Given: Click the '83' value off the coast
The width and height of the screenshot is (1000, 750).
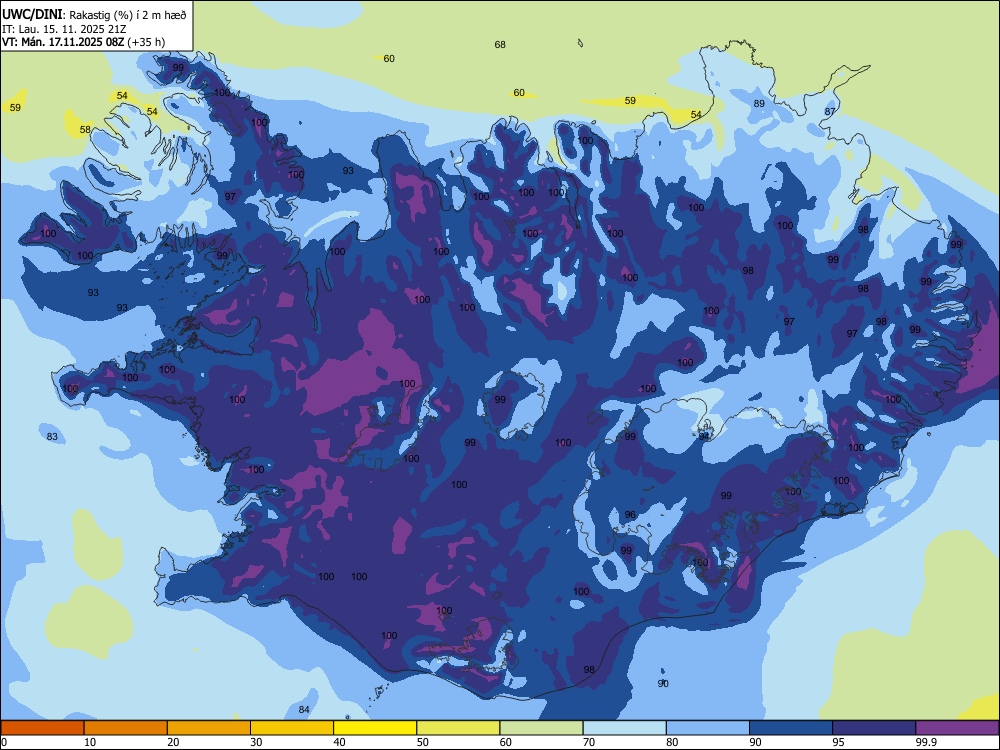Looking at the screenshot, I should [52, 437].
